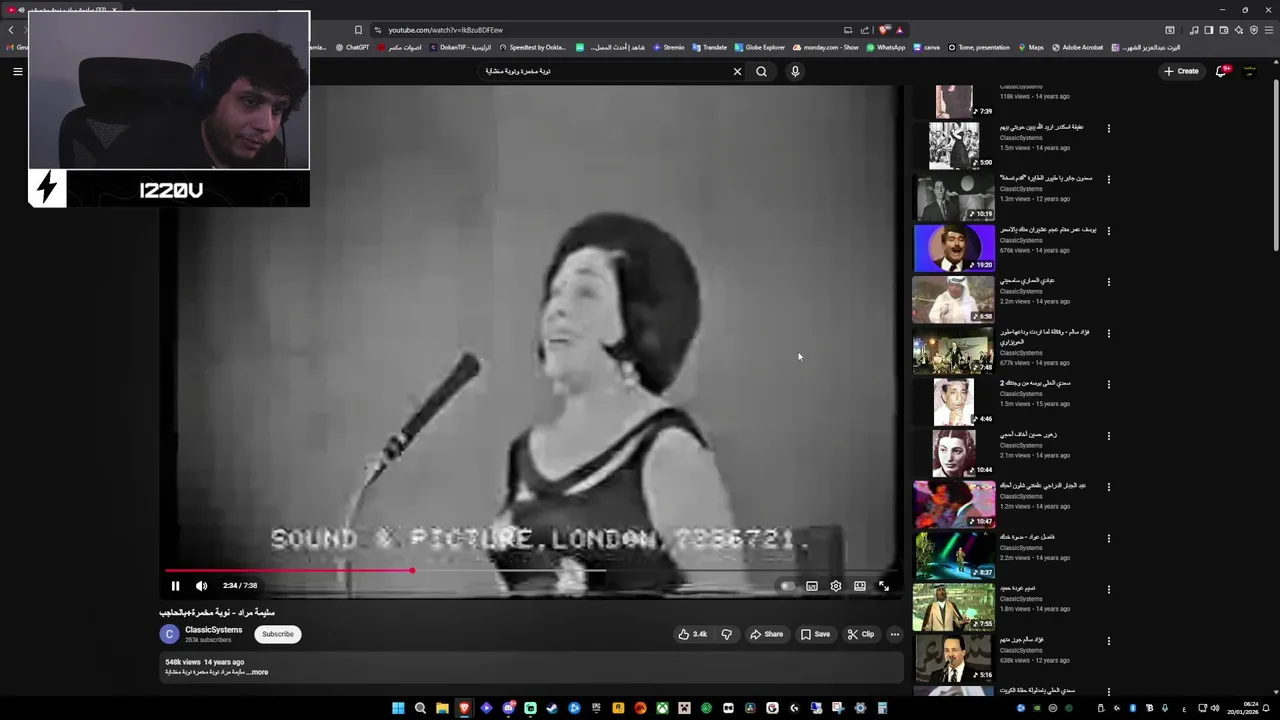
Task: Pause the video playback
Action: pos(175,586)
